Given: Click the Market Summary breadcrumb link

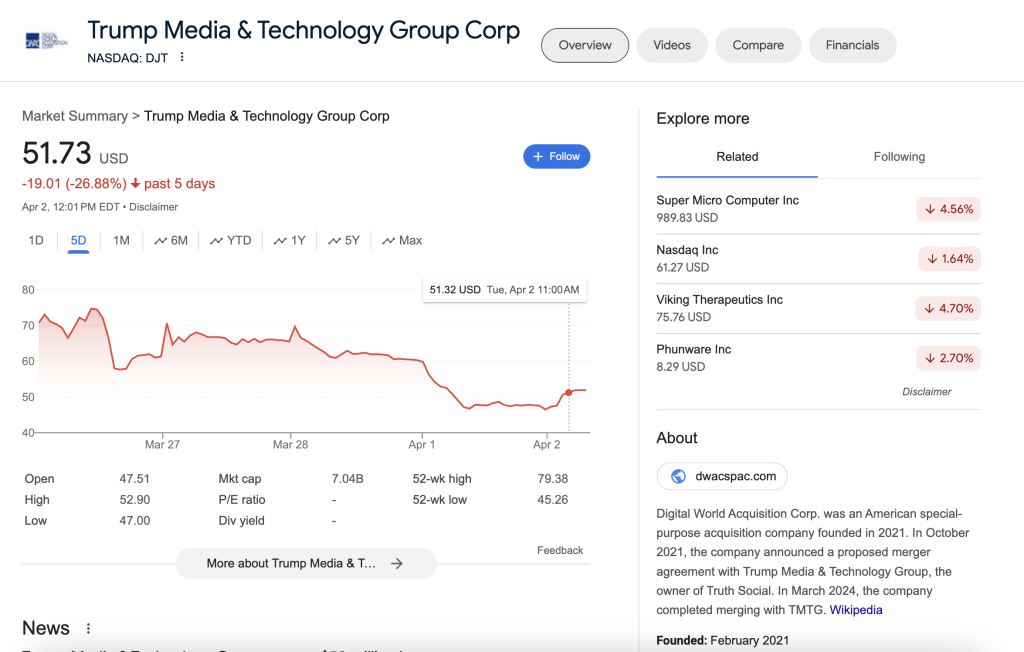Looking at the screenshot, I should pyautogui.click(x=75, y=116).
